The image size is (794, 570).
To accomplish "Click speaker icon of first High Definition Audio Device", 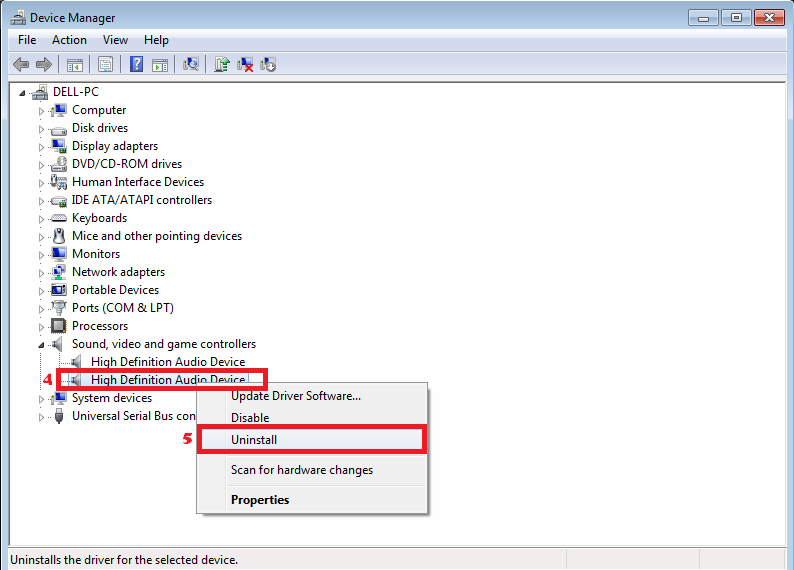I will point(76,361).
